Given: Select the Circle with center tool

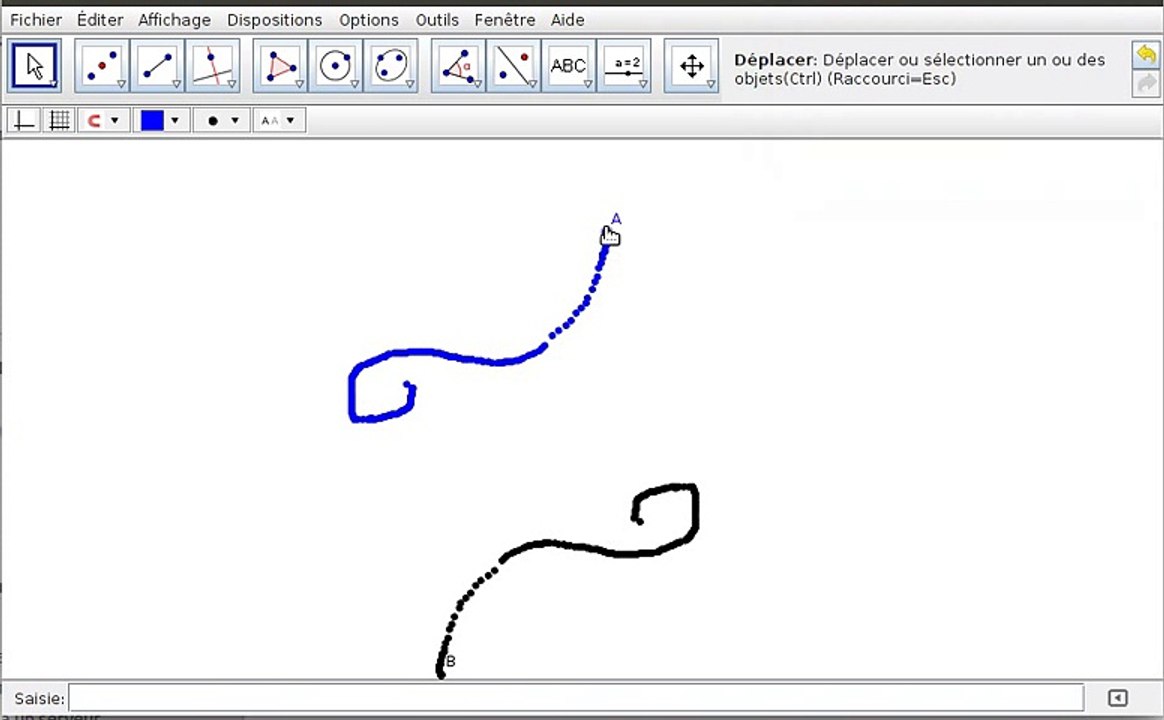Looking at the screenshot, I should [336, 66].
